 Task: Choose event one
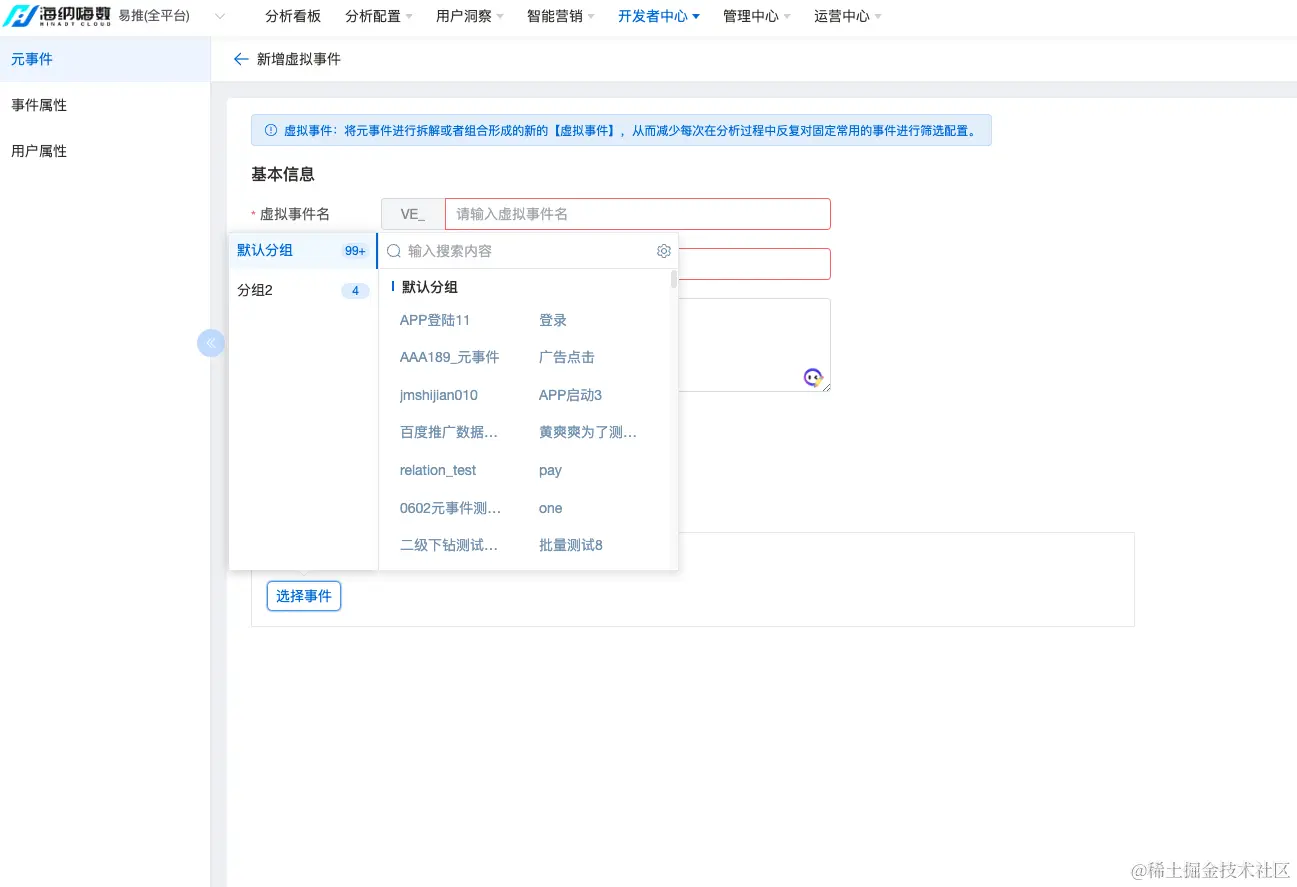551,508
